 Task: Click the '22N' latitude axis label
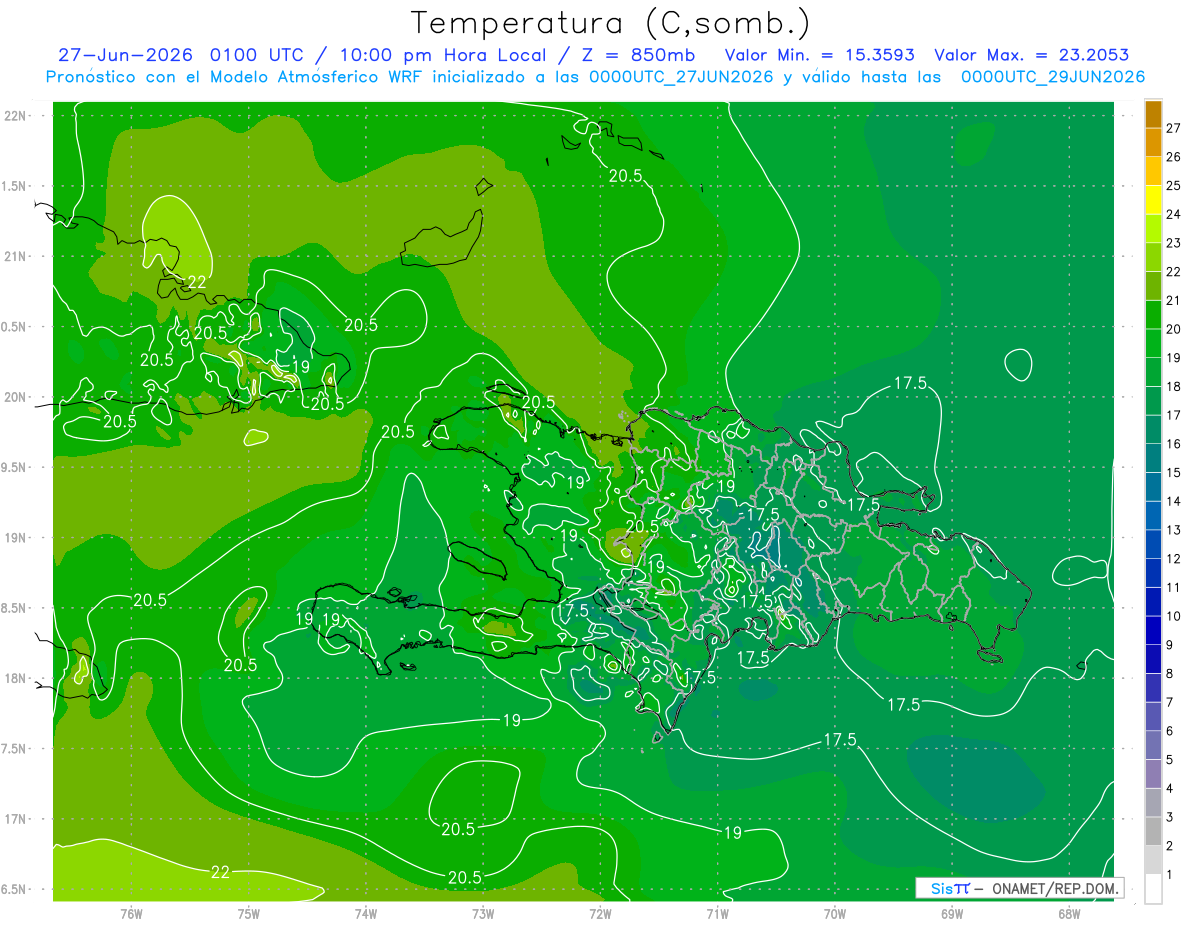coord(14,116)
